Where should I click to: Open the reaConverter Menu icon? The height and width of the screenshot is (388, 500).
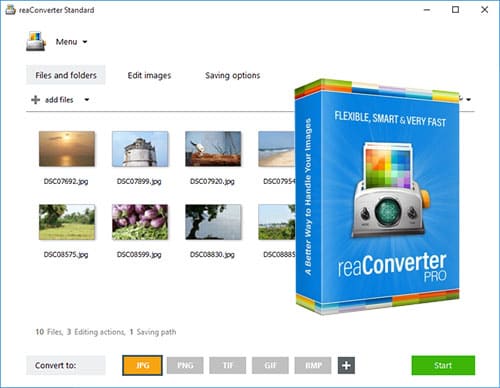(x=36, y=41)
